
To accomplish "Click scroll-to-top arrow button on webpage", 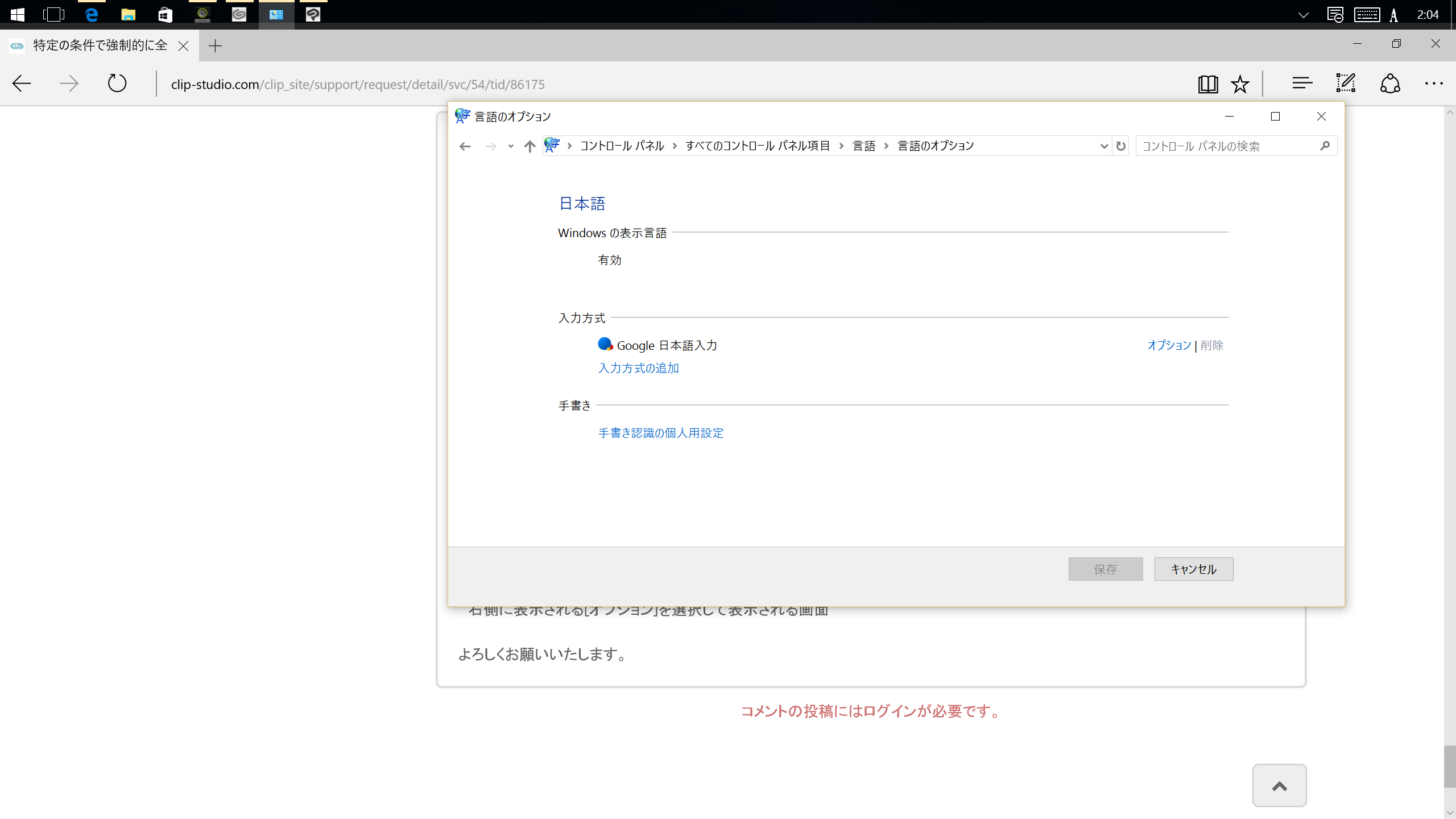I will 1279,785.
